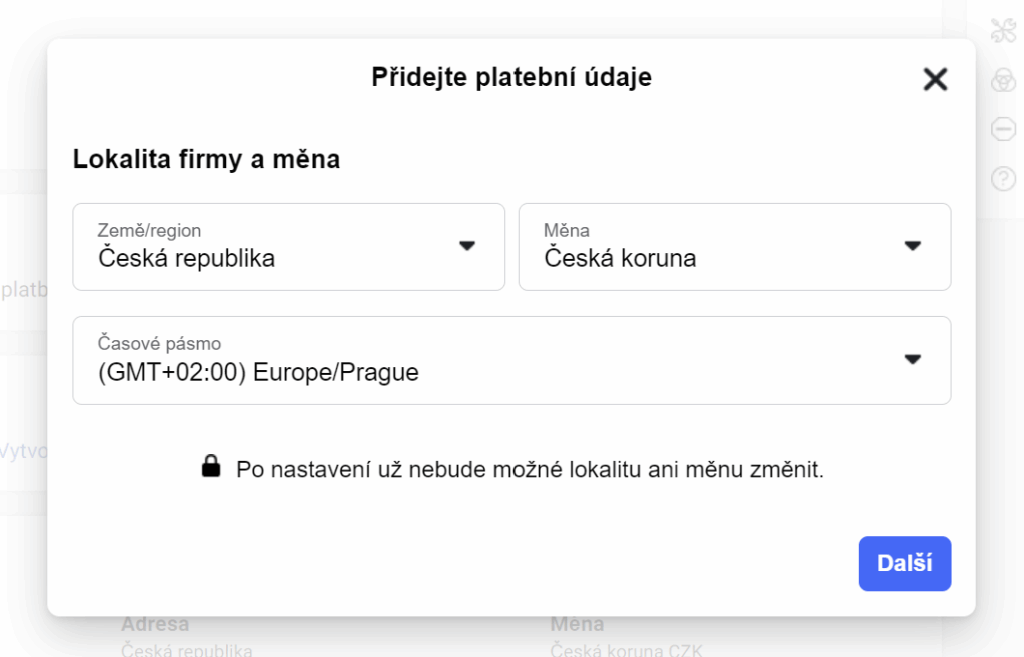
Task: Open the Země/region country selector
Action: [x=288, y=246]
